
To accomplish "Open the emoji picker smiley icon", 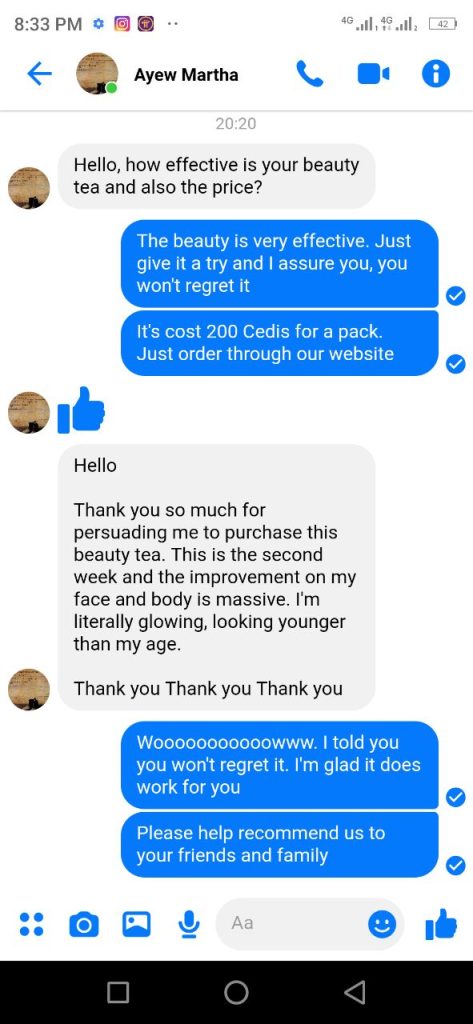I will coord(382,924).
